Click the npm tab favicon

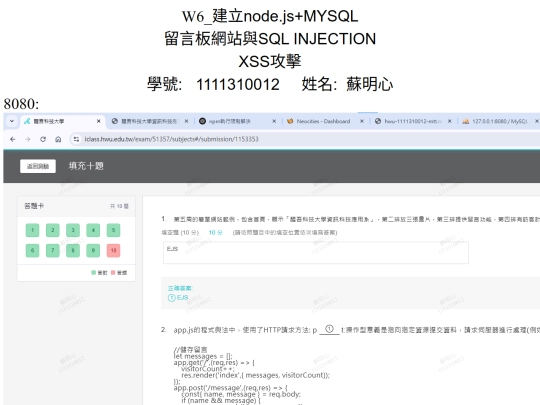click(202, 121)
